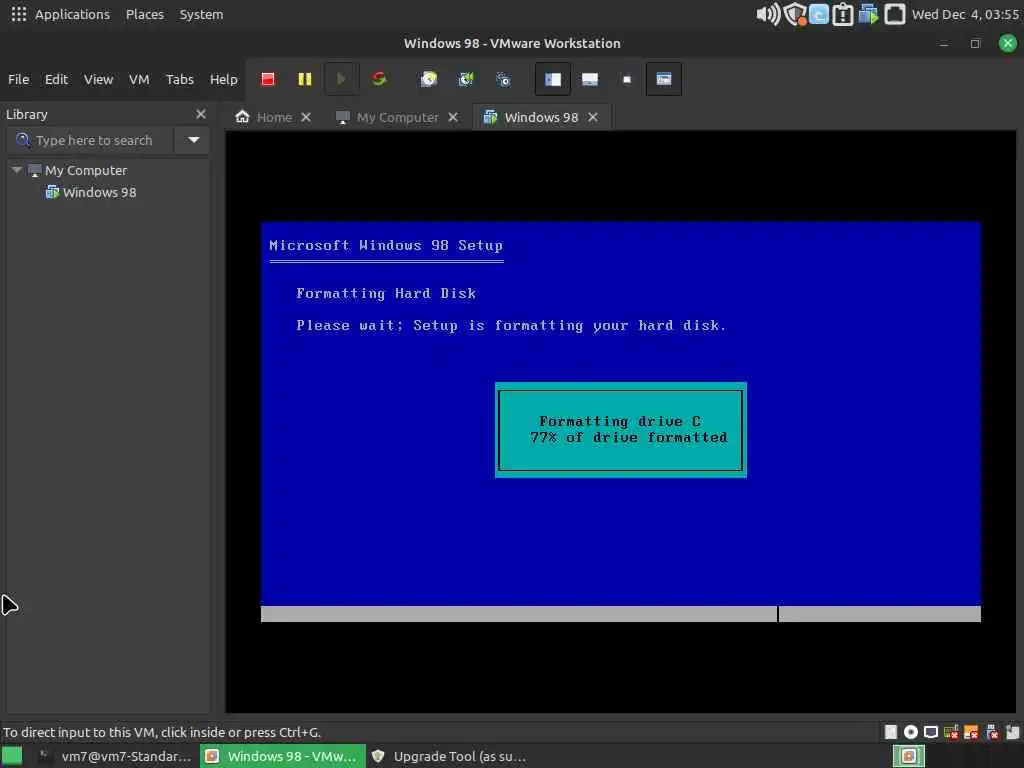
Task: Open the Places menu
Action: 144,14
